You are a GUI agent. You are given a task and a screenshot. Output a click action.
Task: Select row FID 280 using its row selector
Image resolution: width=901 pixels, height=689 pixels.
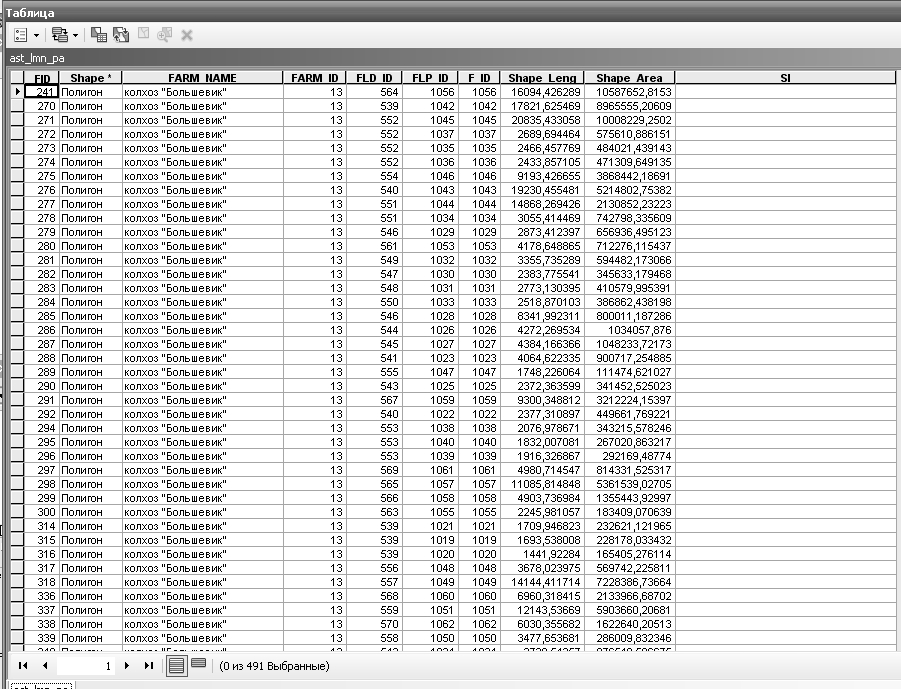tap(17, 246)
